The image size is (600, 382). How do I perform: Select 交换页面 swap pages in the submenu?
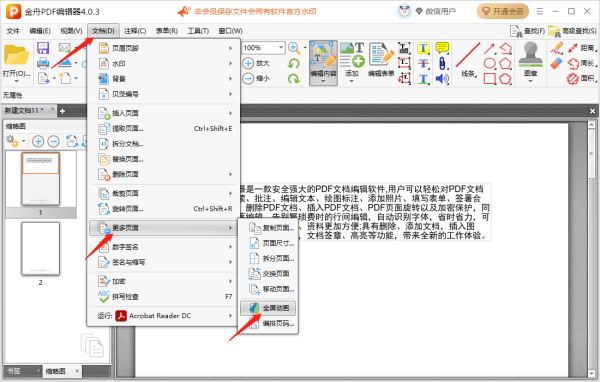268,274
